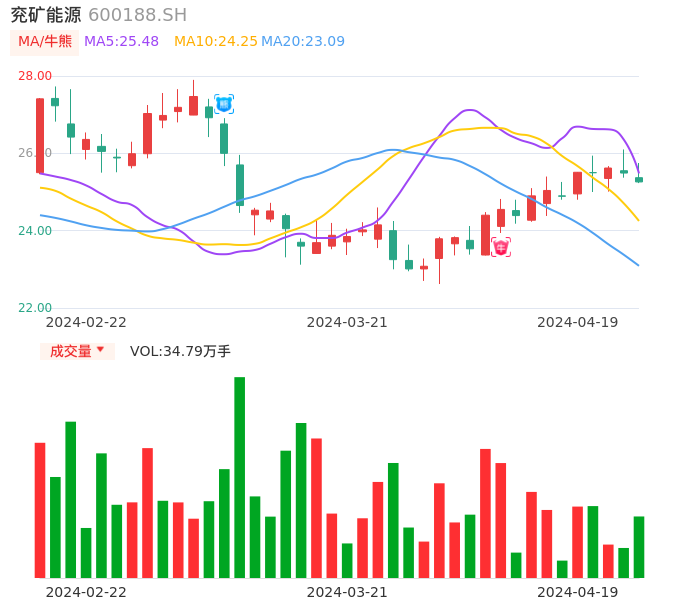
Task: Click the 22.00 price axis label
Action: [35, 308]
